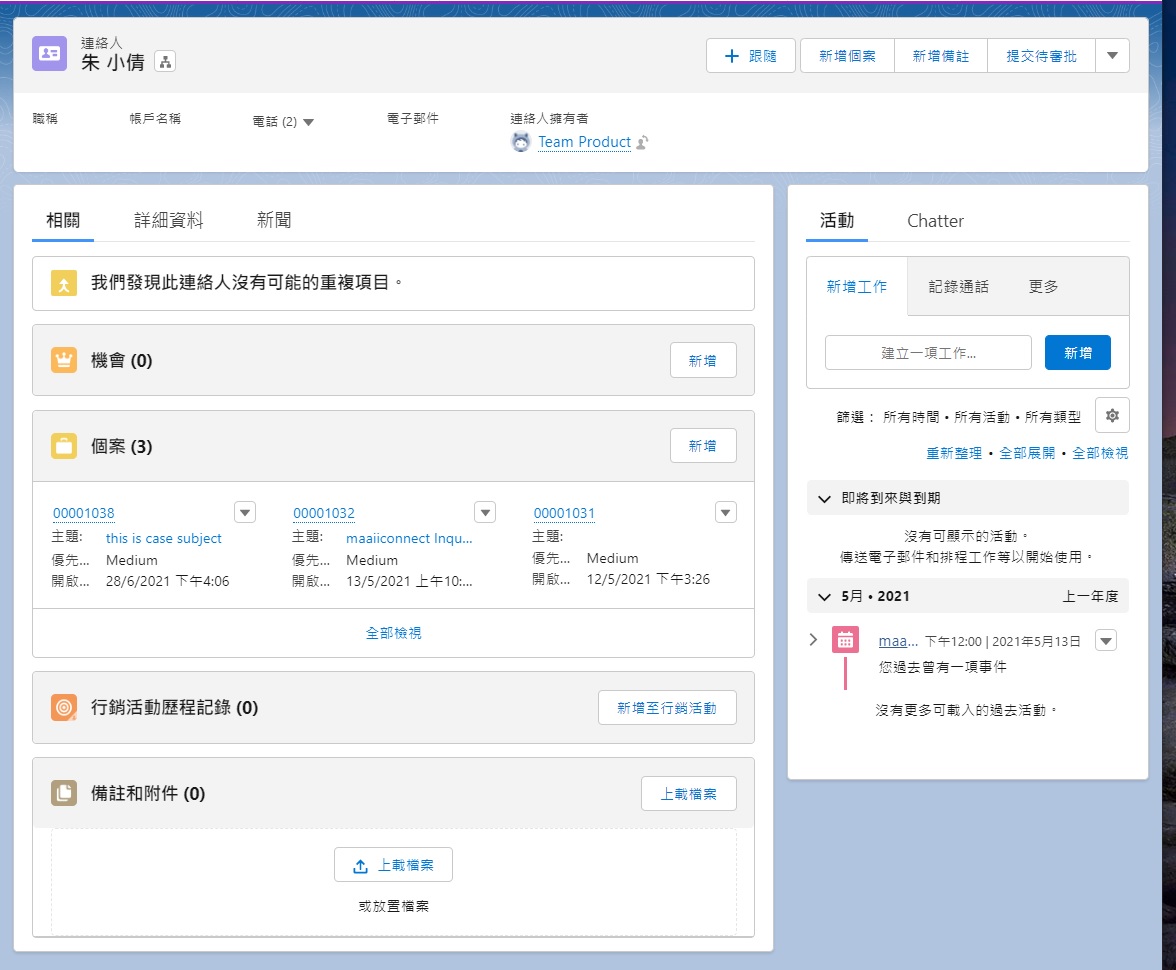Click the 跟隨 follow button
Image resolution: width=1176 pixels, height=970 pixels.
(751, 56)
